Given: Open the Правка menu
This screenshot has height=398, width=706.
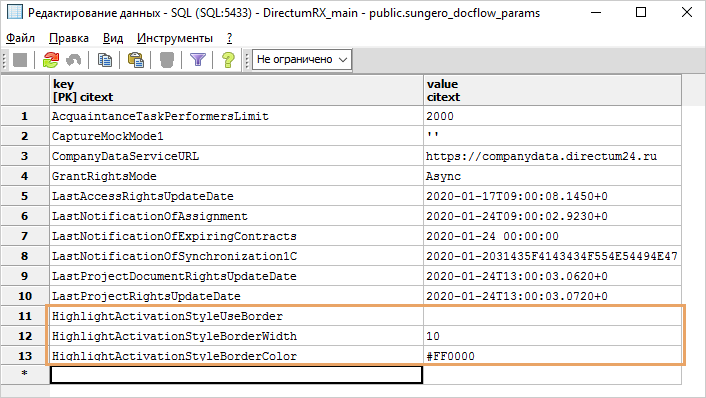Looking at the screenshot, I should pos(69,38).
